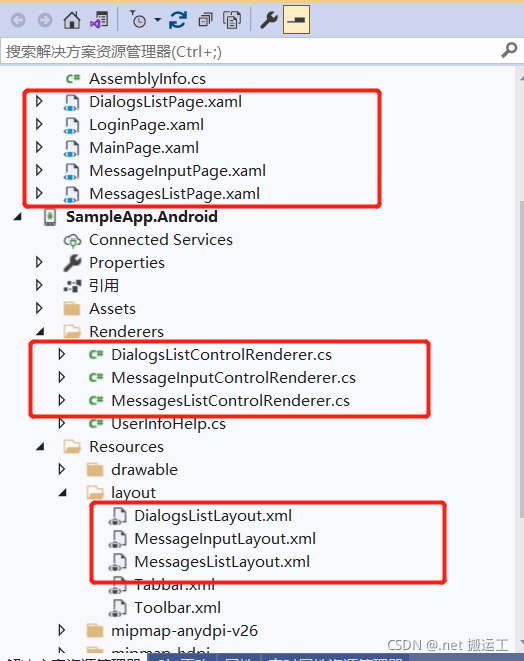Click the layout open folder icon
The image size is (524, 661).
point(95,492)
